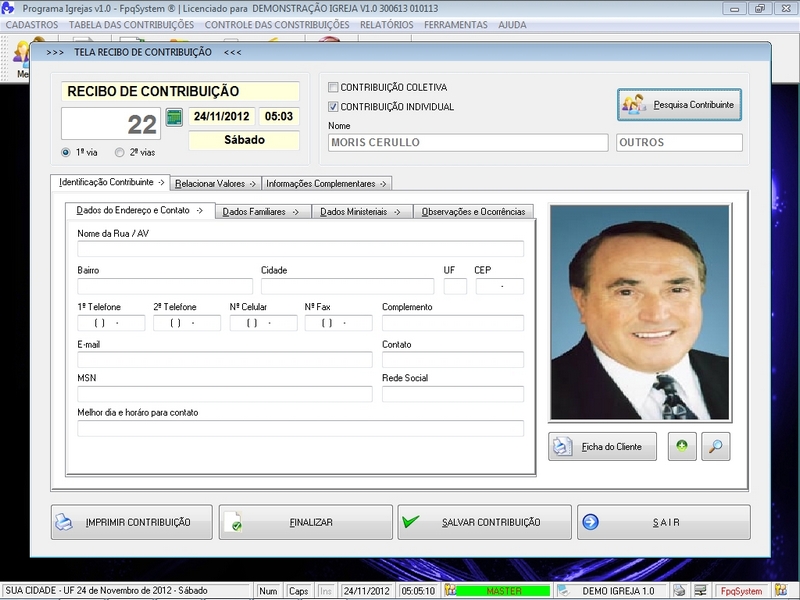The width and height of the screenshot is (800, 600).
Task: Click the green plus add photo icon
Action: 682,446
